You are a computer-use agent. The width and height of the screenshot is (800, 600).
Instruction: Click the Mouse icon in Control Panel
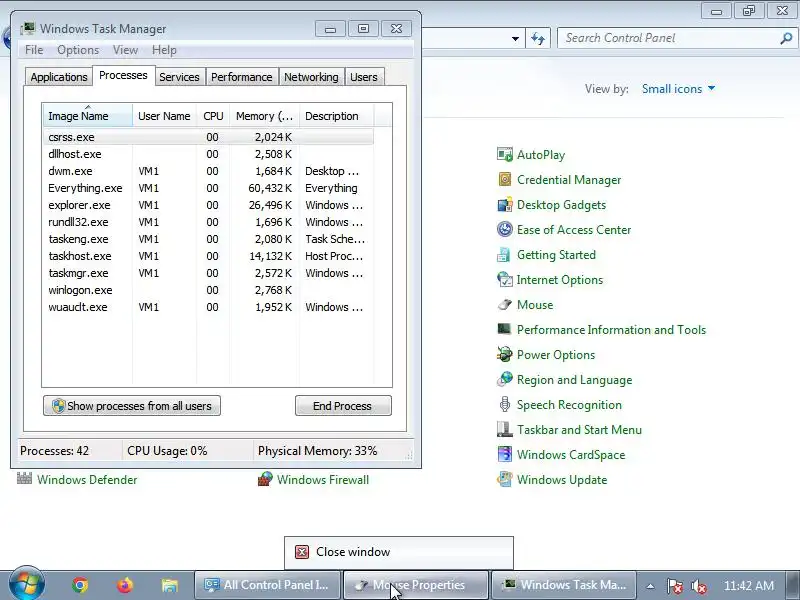(x=505, y=305)
